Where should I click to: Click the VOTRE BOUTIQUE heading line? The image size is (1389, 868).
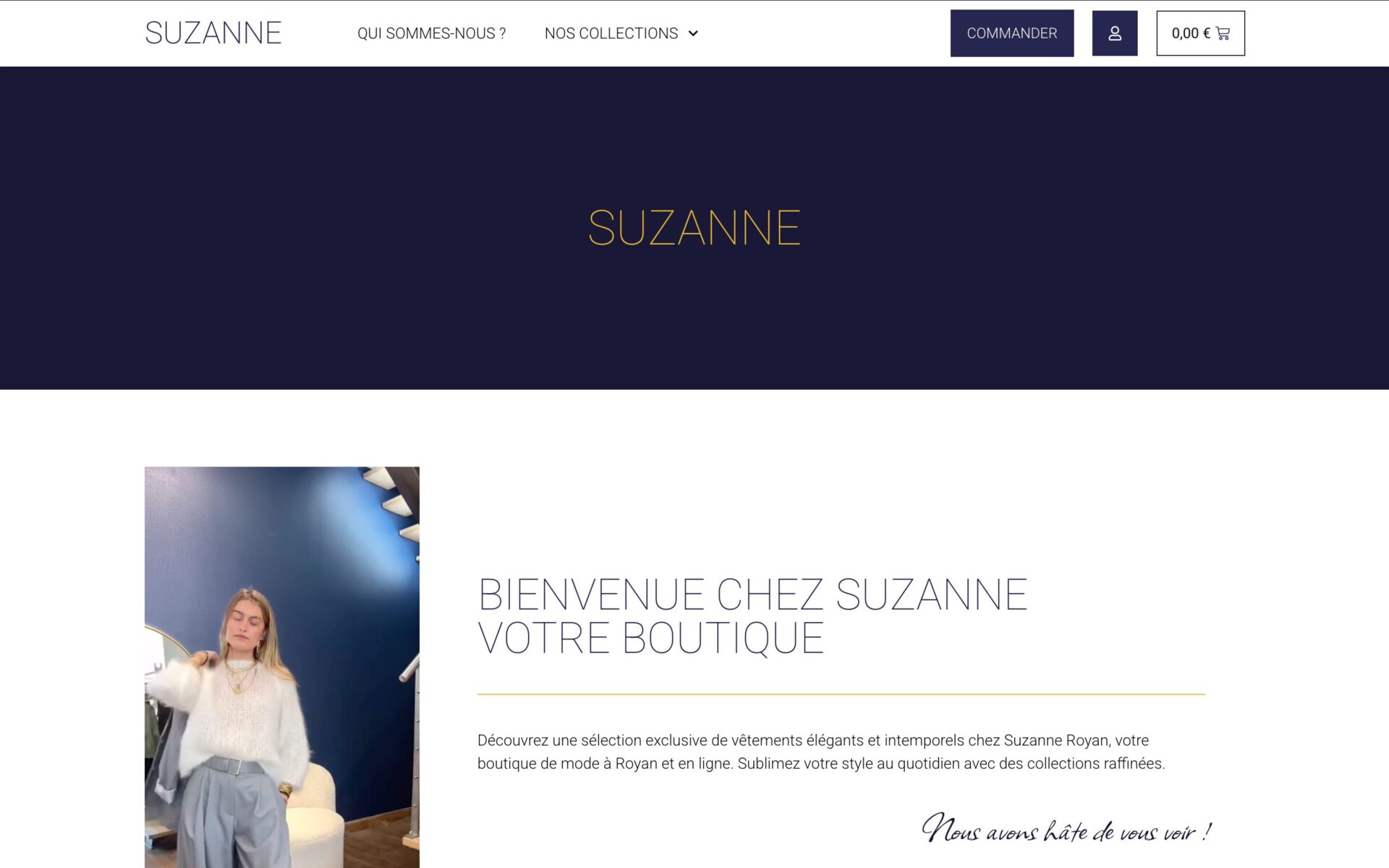(x=650, y=638)
